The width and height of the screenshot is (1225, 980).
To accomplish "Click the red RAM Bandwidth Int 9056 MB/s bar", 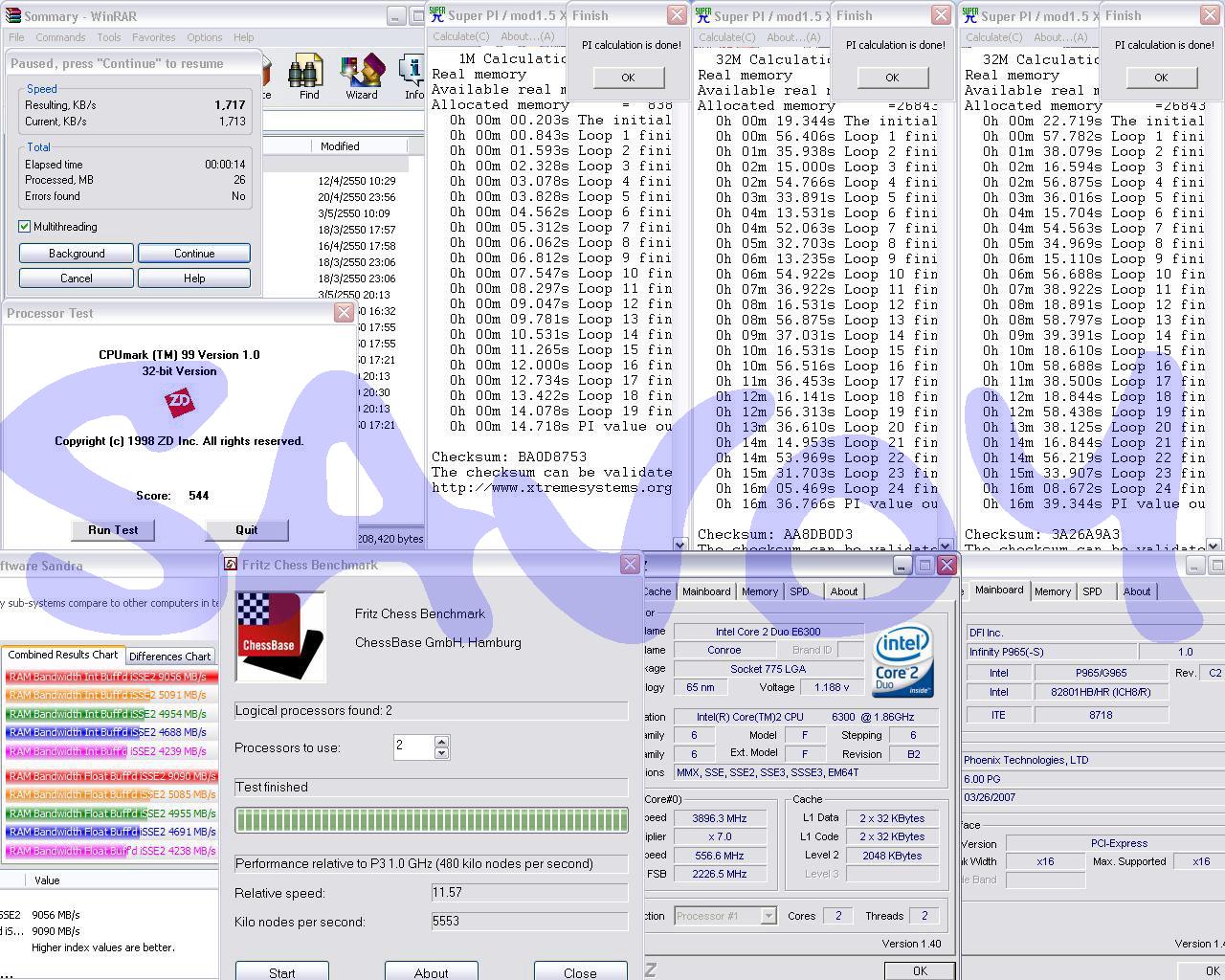I will (x=111, y=677).
